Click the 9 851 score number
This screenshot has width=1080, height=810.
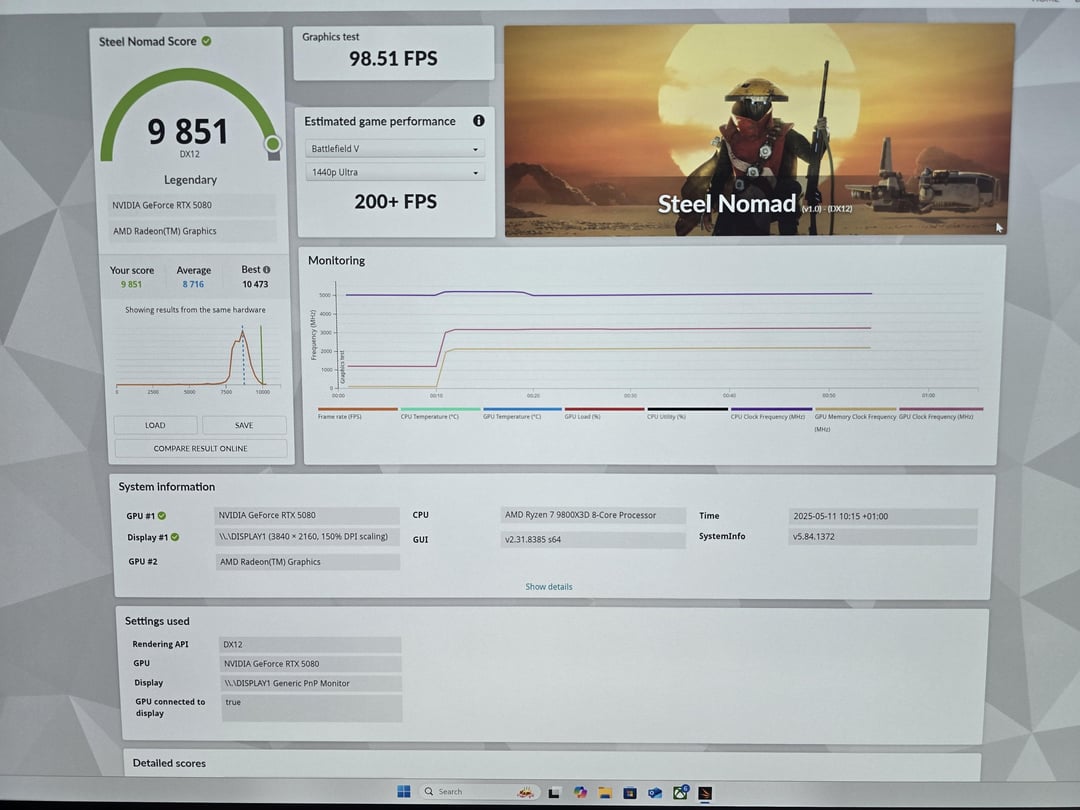pos(187,131)
